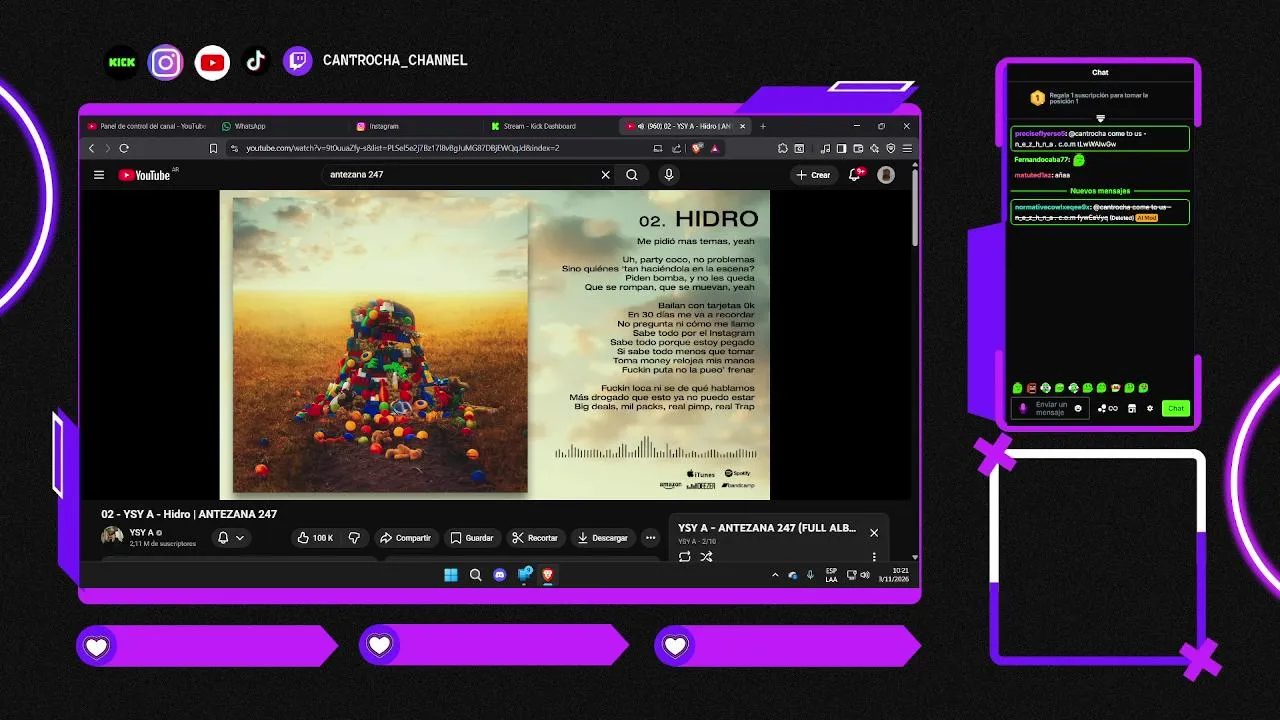Open chat store icon
This screenshot has height=720, width=1280.
(x=1132, y=408)
